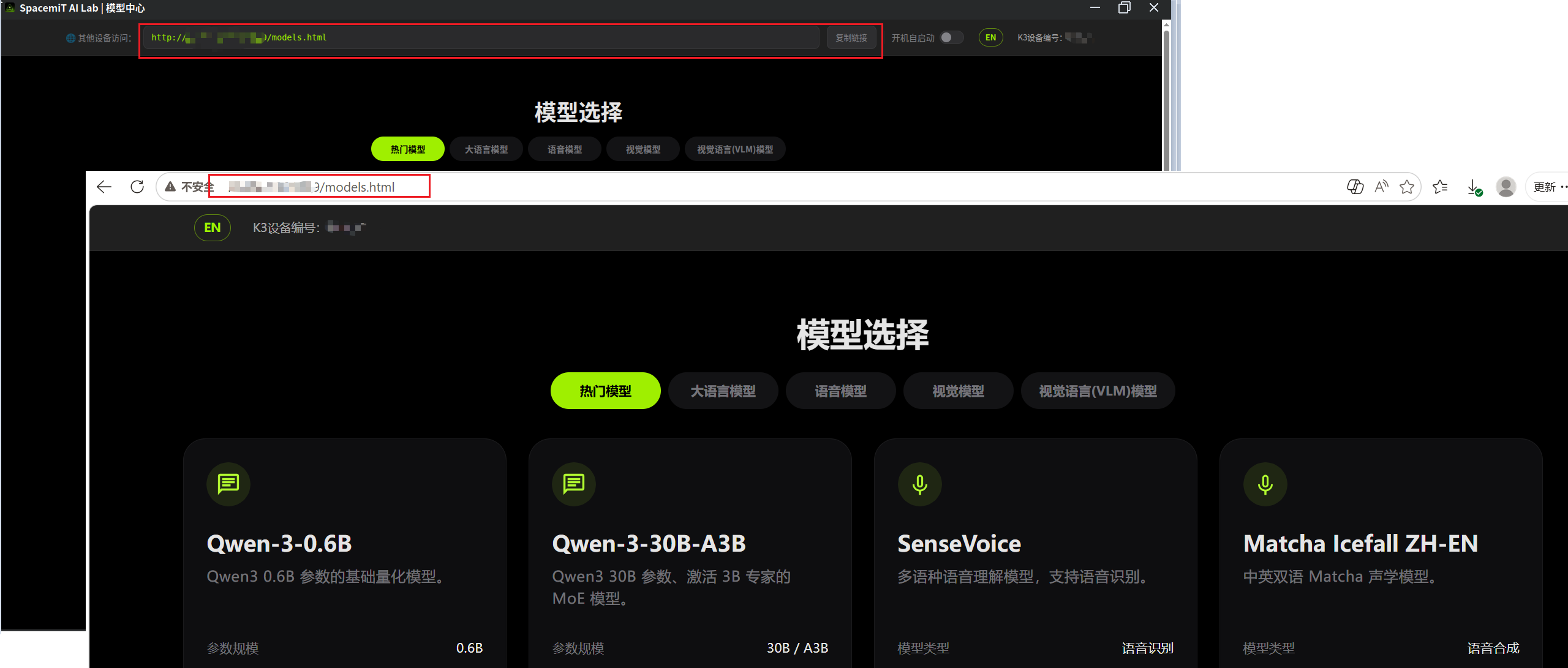Select 视觉语言(VLM)模型 tab in browser page
Viewport: 1568px width, 668px height.
tap(1098, 391)
